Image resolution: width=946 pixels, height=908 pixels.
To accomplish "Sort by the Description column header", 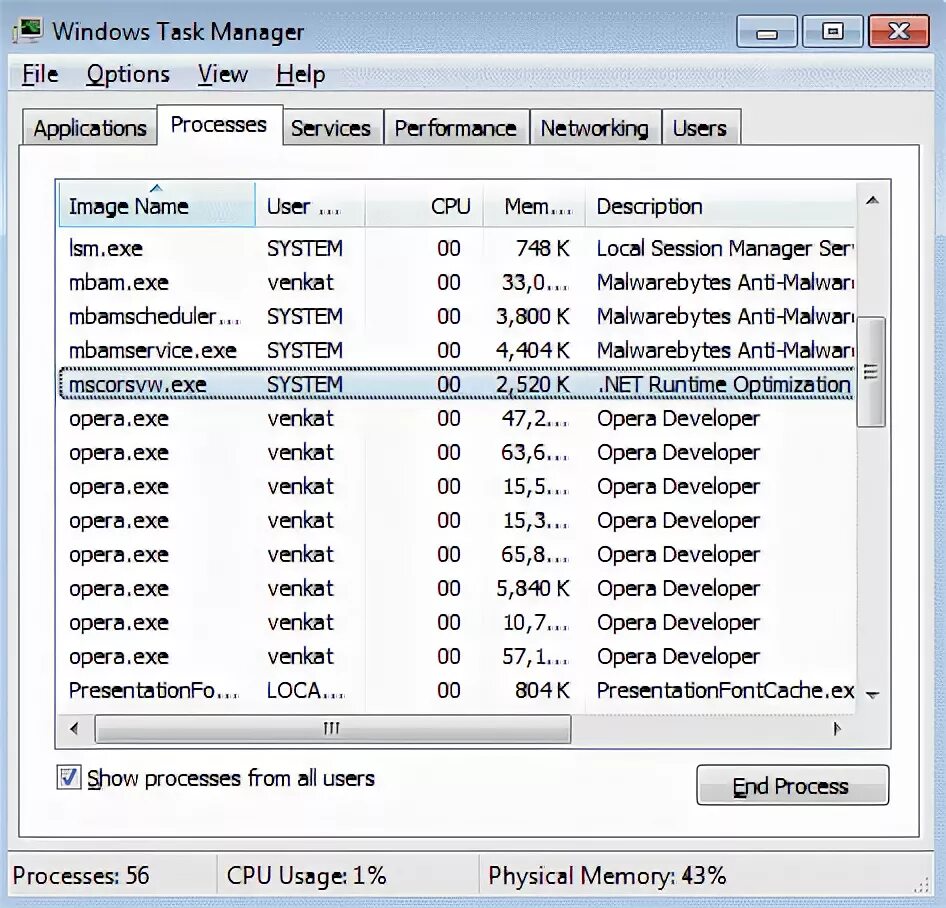I will pos(720,205).
